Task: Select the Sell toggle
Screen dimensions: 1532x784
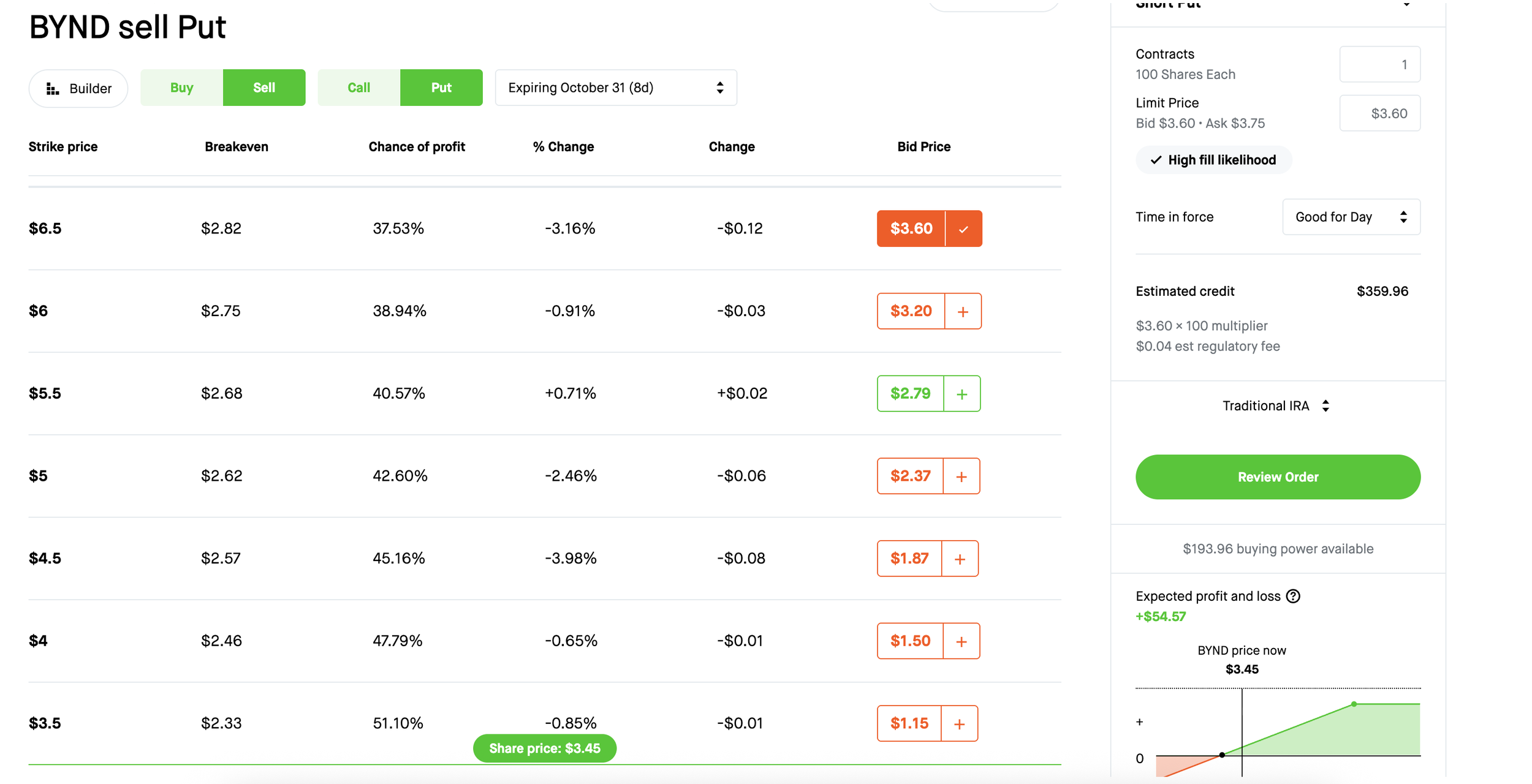Action: (264, 88)
